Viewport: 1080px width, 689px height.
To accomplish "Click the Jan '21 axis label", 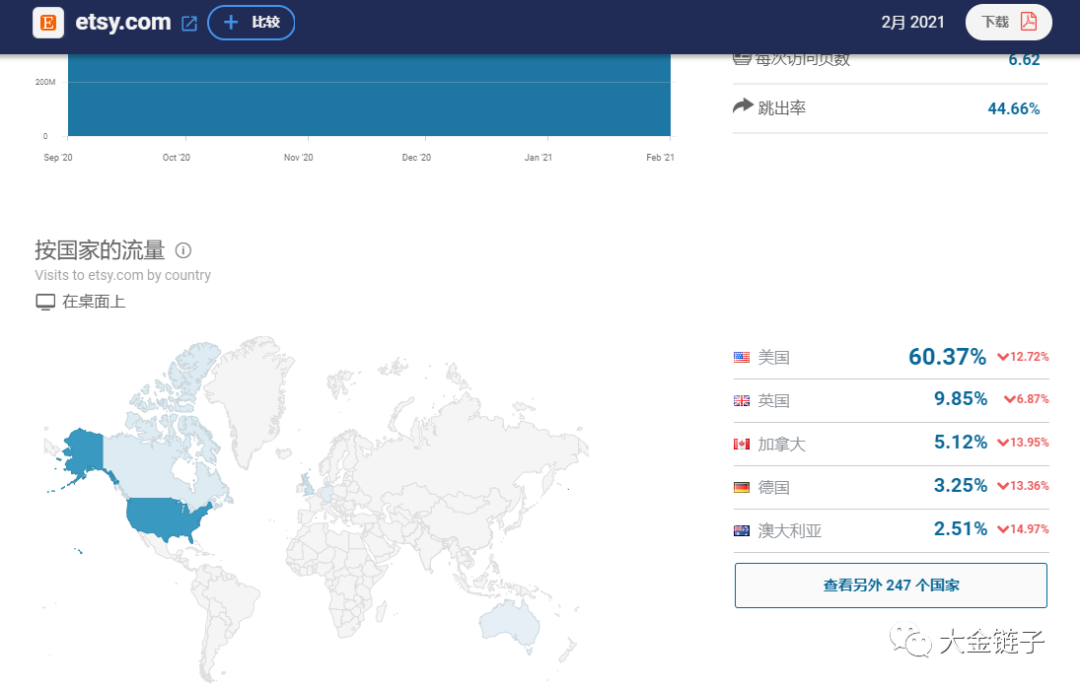I will [x=538, y=158].
